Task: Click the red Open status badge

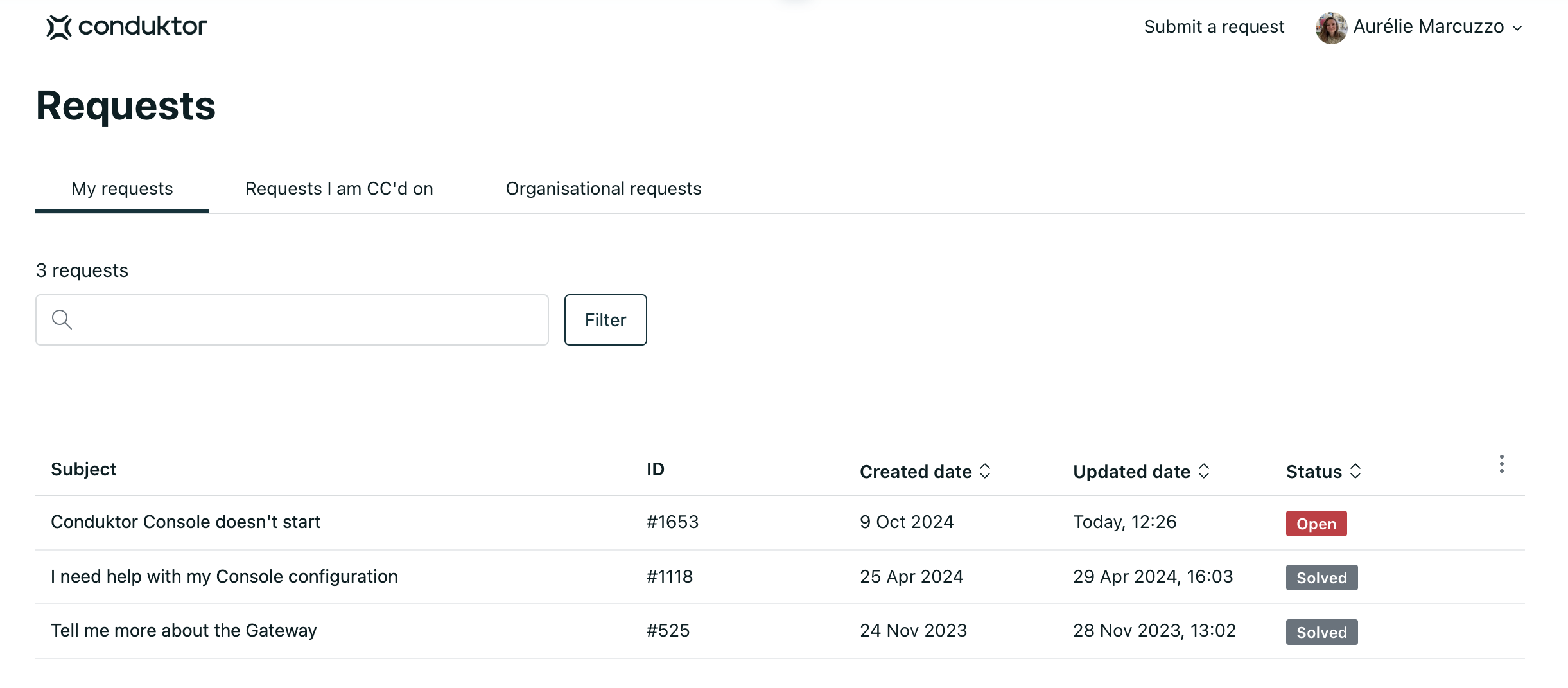Action: [x=1316, y=524]
